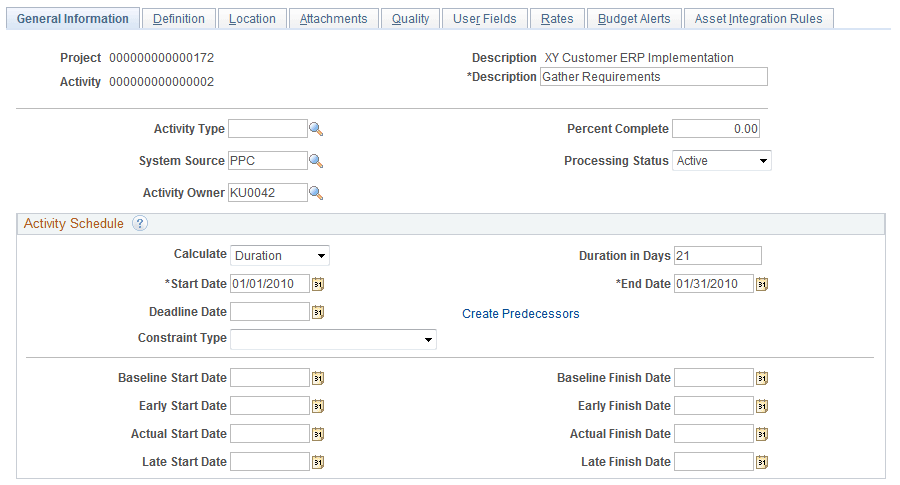Image resolution: width=900 pixels, height=485 pixels.
Task: Search for Activity Owner via lookup icon
Action: 316,193
